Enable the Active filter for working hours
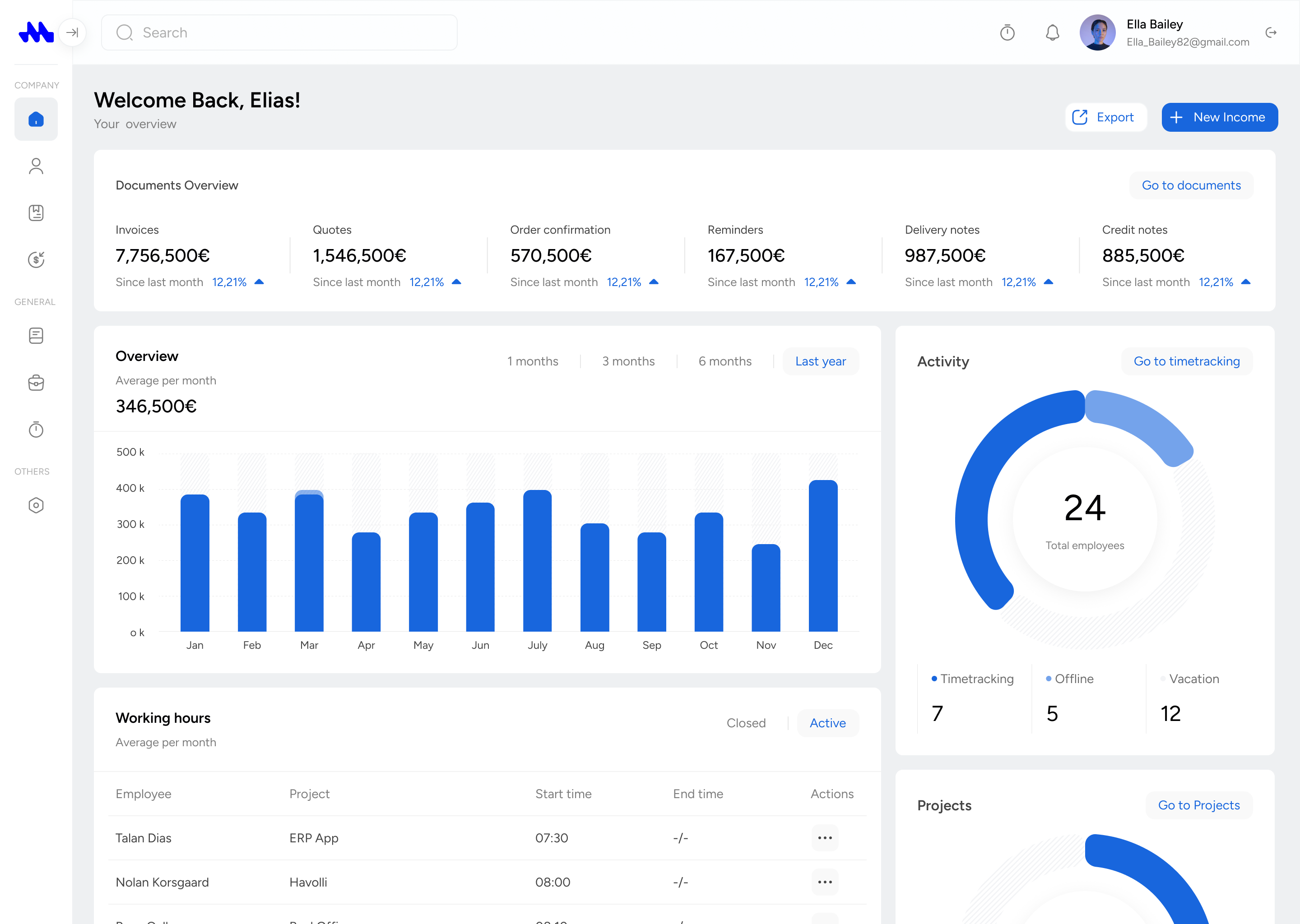This screenshot has width=1300, height=924. 827,723
